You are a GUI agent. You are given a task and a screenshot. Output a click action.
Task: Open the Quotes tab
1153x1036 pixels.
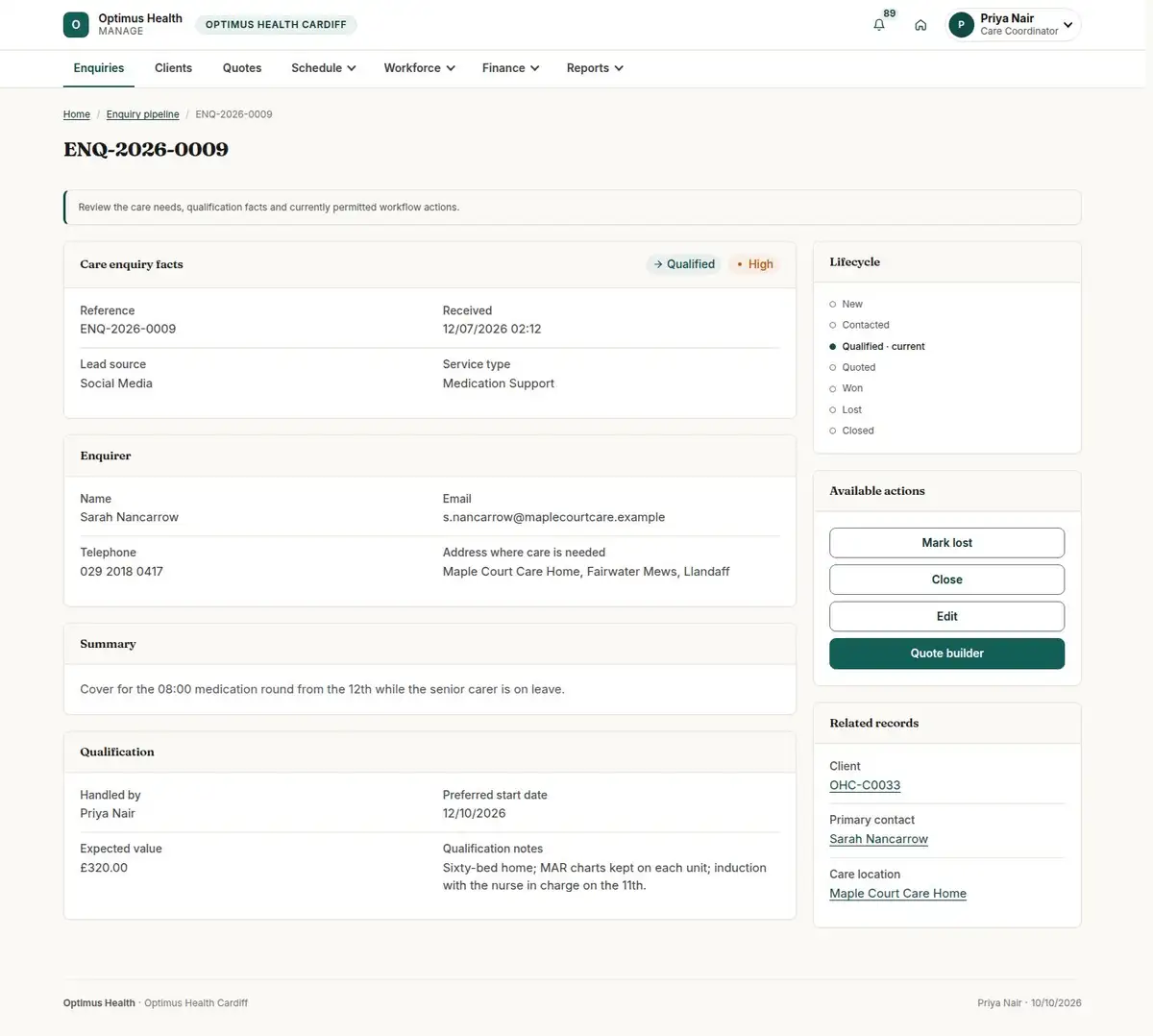coord(242,68)
